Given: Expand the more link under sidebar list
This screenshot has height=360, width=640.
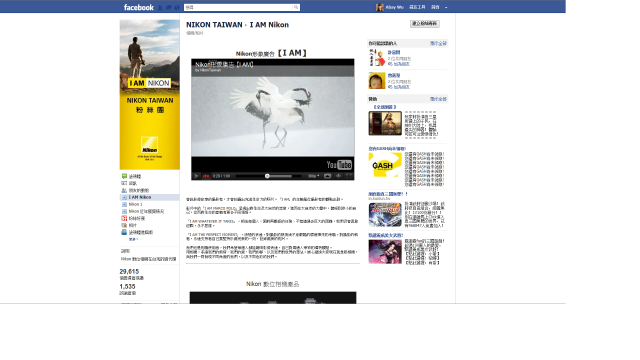Looking at the screenshot, I should point(133,239).
